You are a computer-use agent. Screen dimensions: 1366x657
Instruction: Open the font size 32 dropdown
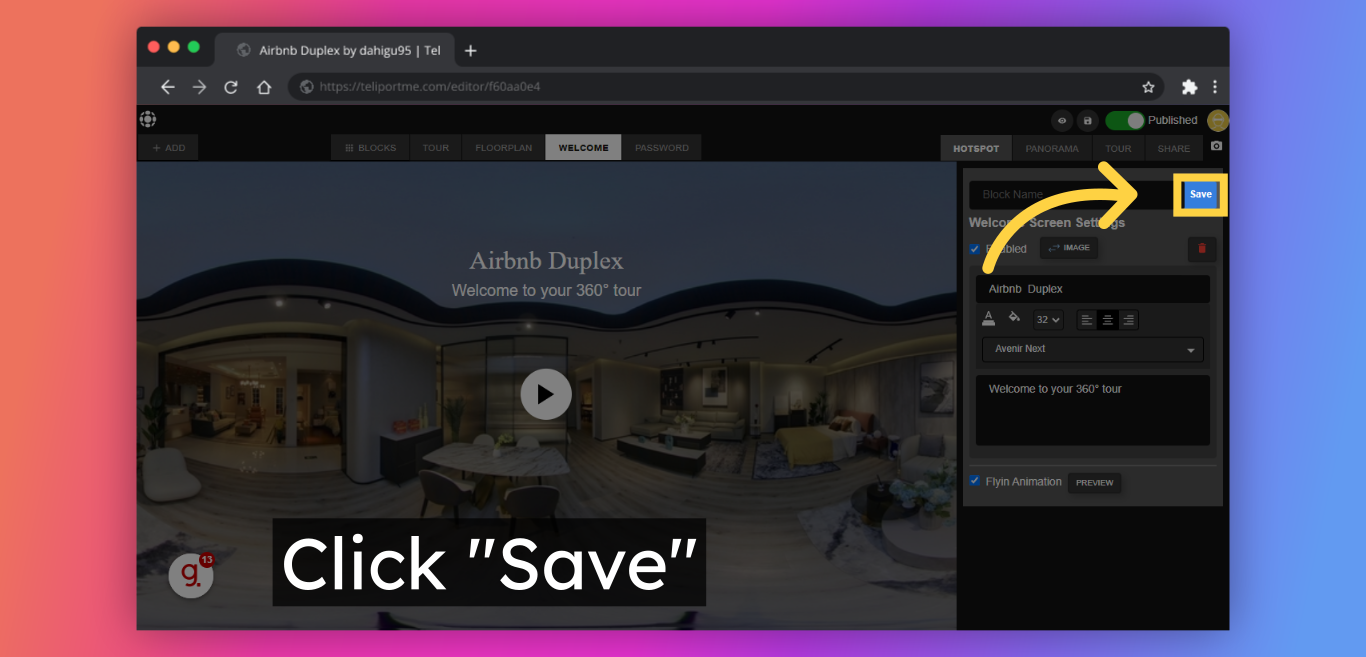tap(1048, 320)
